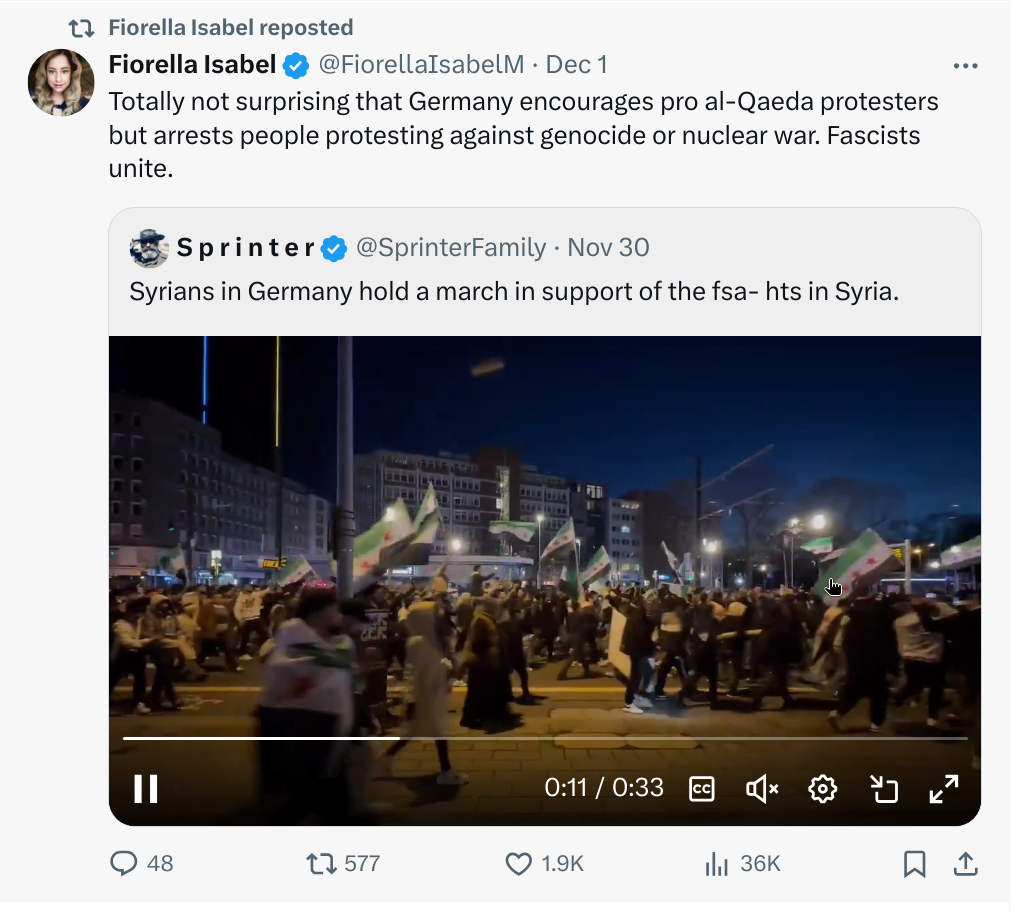Screen dimensions: 1014x911
Task: Click Sprinter's quoted post avatar
Action: point(149,248)
